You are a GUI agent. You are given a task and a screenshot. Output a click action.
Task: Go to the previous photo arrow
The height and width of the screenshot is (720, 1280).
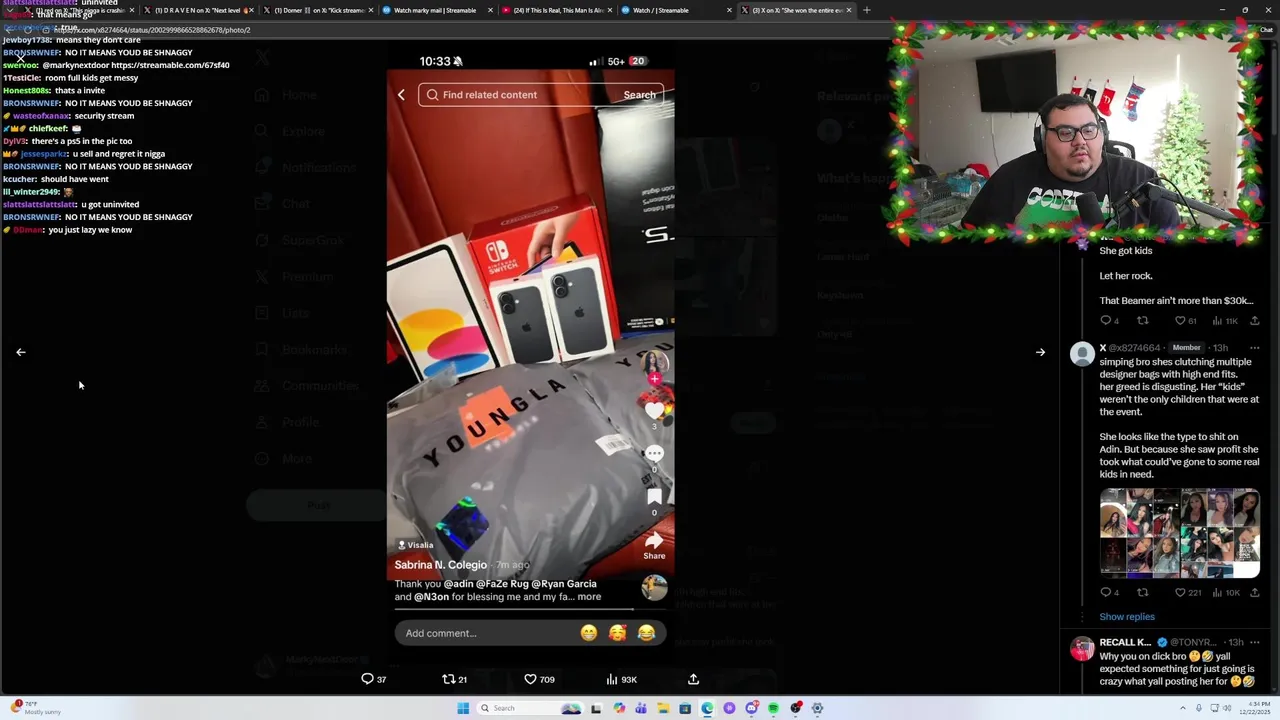pos(20,352)
